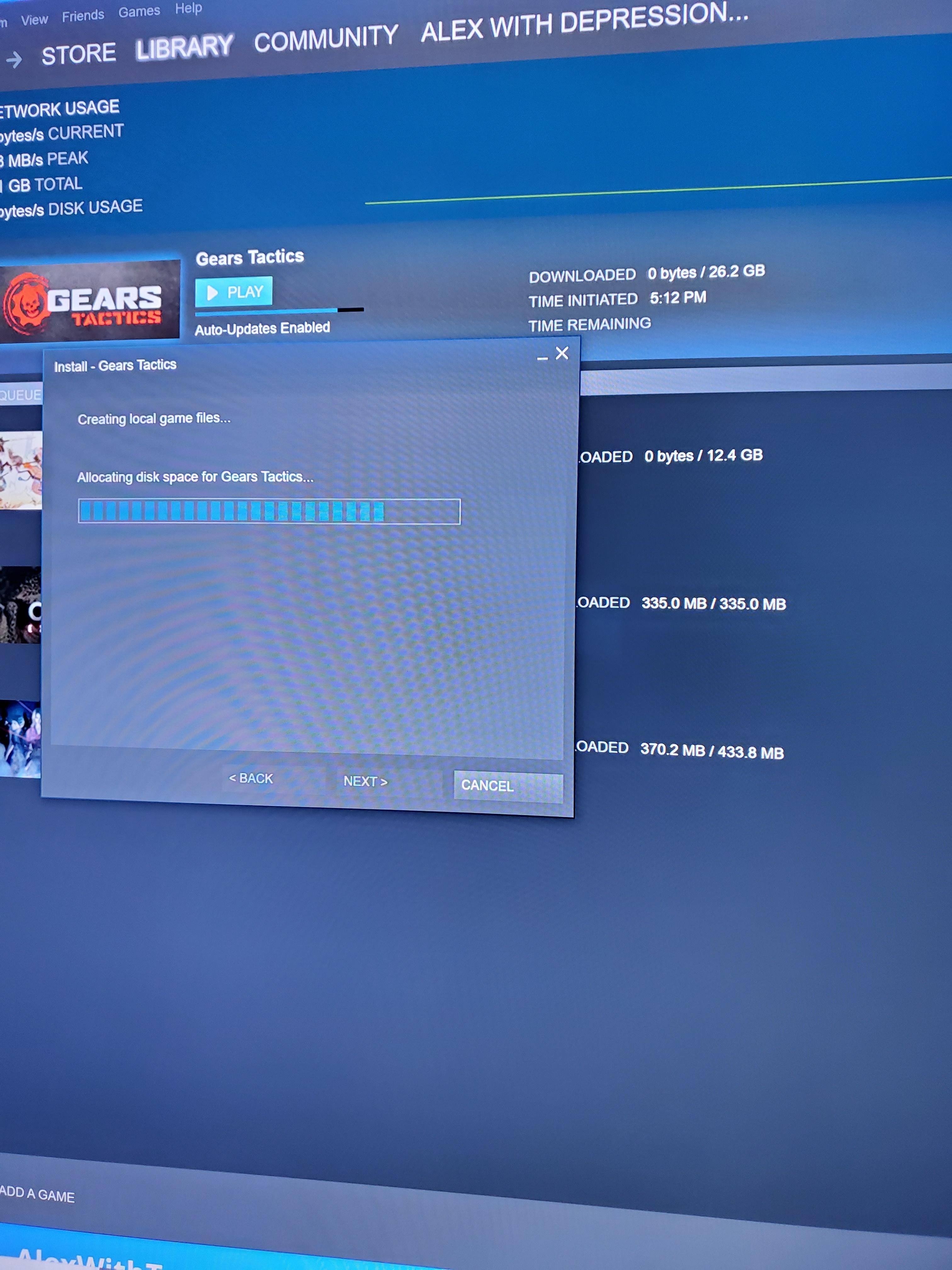Click the forward navigation arrow
The height and width of the screenshot is (1270, 952).
tap(15, 59)
